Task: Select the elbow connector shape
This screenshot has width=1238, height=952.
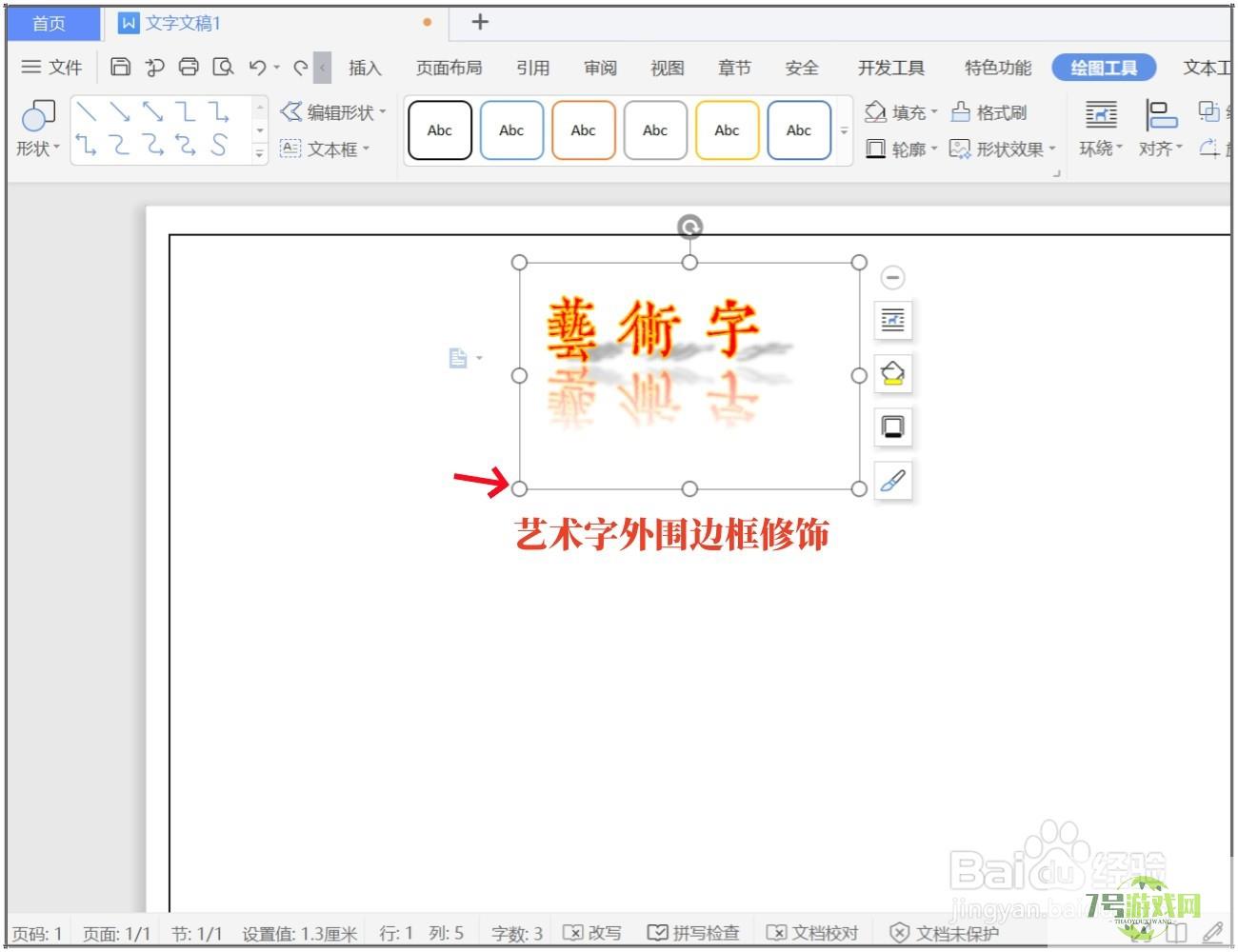Action: [x=186, y=112]
